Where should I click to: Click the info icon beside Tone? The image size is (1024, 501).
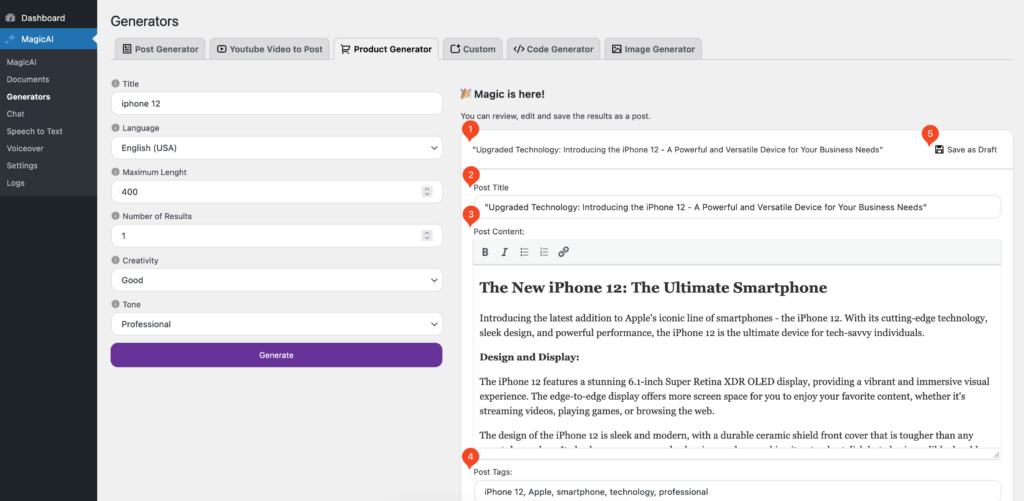tap(115, 304)
